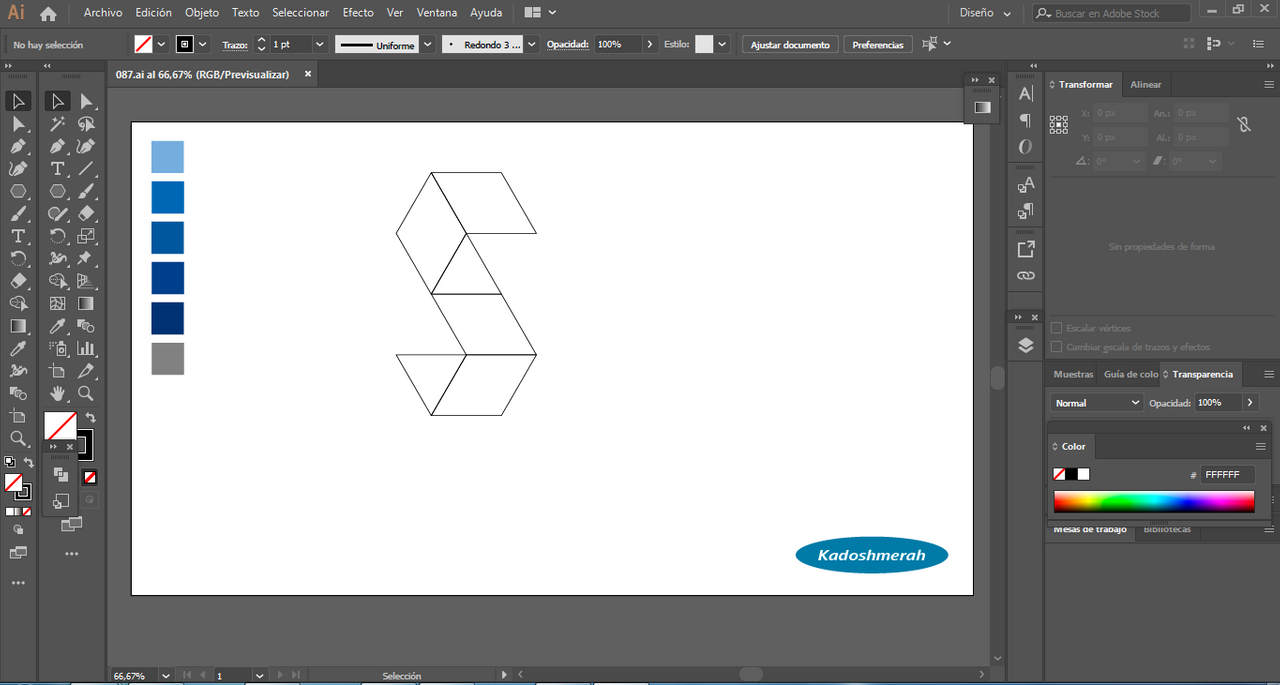Click the Ajustar documento button
Screen dimensions: 1280x685
click(790, 45)
